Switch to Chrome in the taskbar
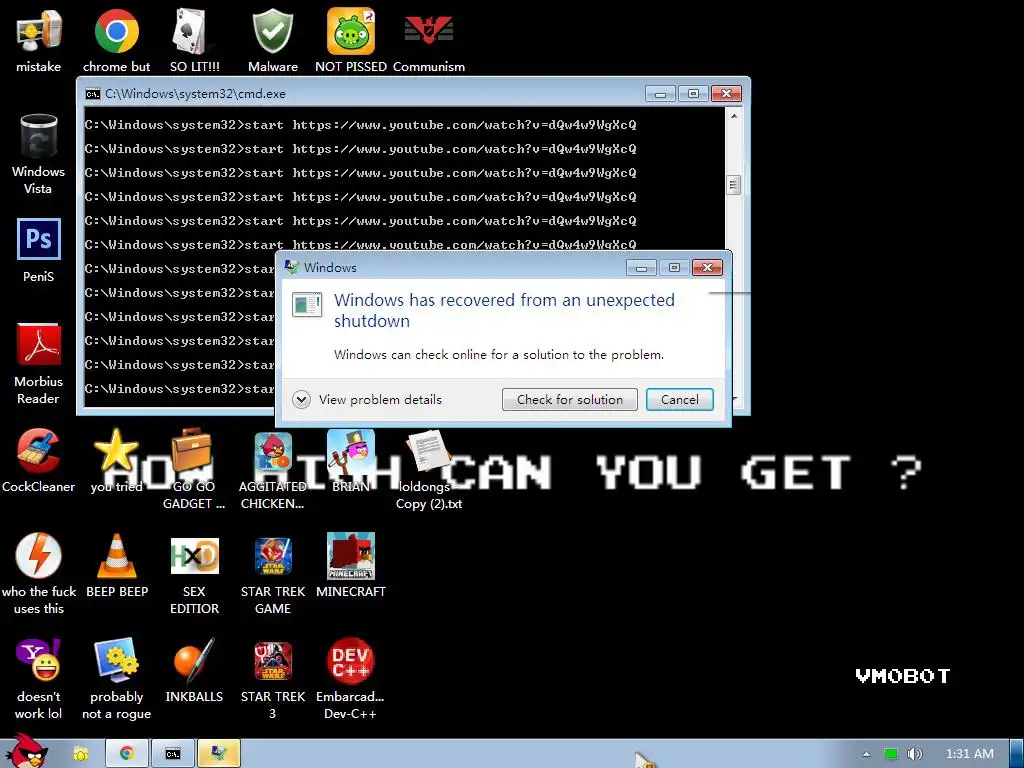The width and height of the screenshot is (1024, 768). tap(127, 754)
